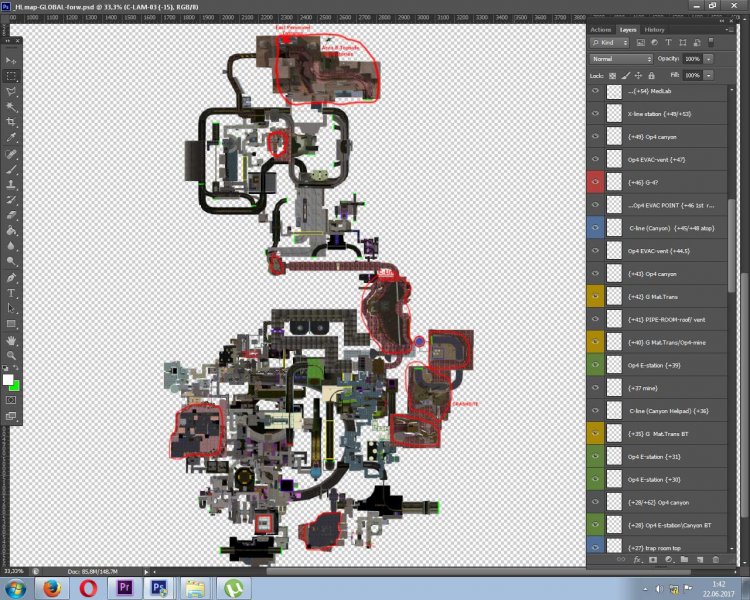
Task: Select the Paint Bucket tool
Action: pos(11,231)
